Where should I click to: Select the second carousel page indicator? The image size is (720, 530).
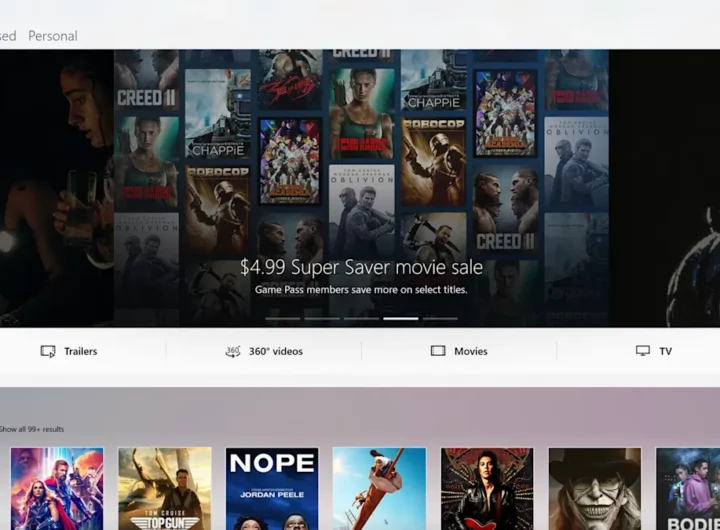pyautogui.click(x=322, y=318)
